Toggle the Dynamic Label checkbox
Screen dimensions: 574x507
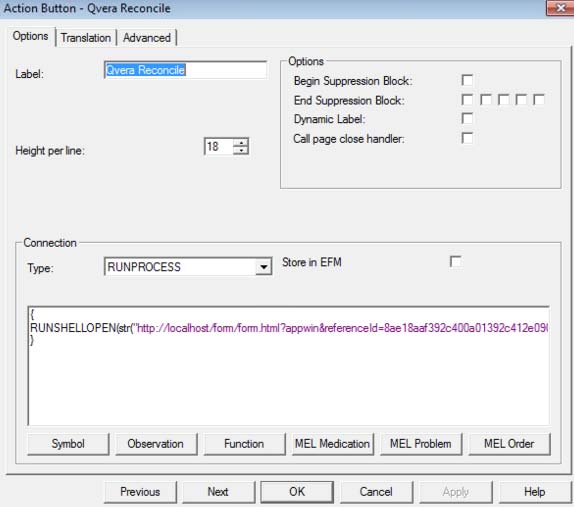467,119
